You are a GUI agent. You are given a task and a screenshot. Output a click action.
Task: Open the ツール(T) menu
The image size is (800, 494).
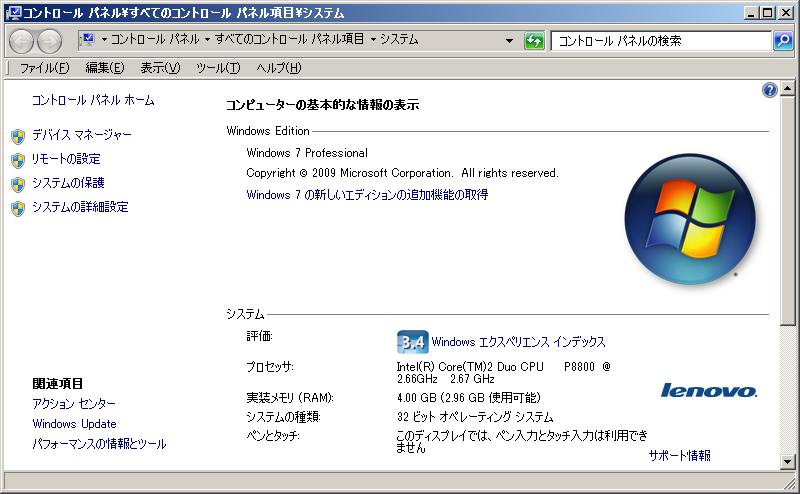[x=218, y=68]
